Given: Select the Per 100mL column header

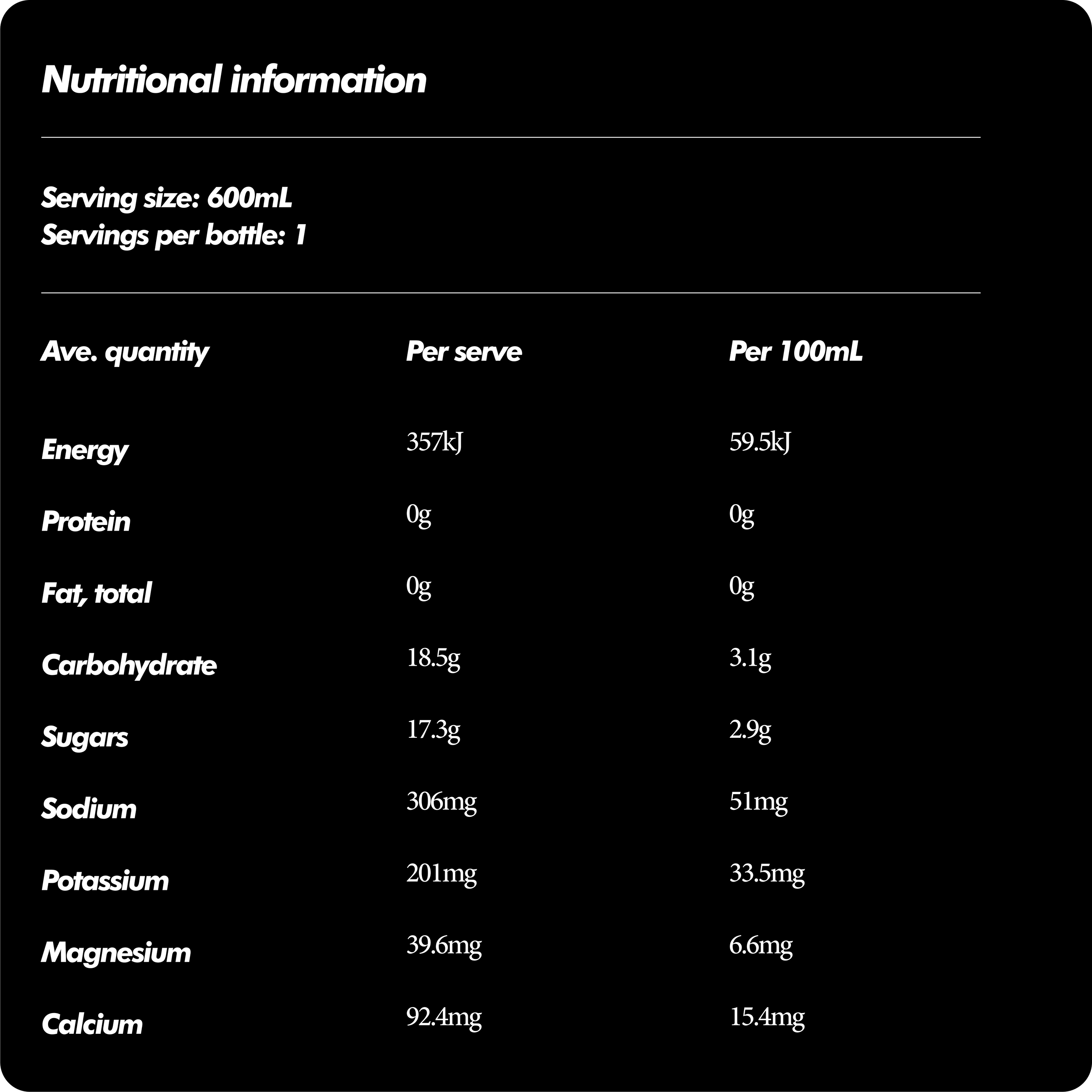Looking at the screenshot, I should tap(795, 352).
